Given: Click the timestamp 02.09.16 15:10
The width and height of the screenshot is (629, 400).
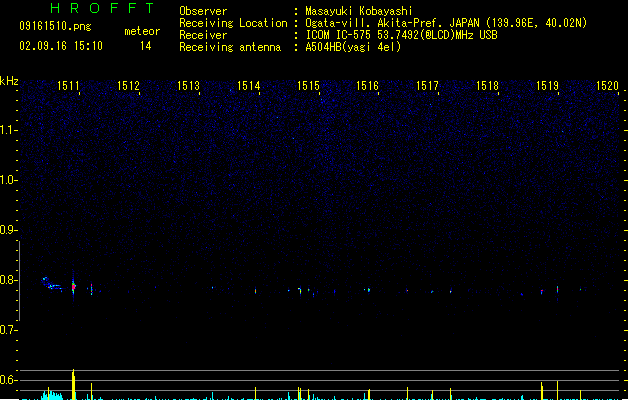Looking at the screenshot, I should coord(61,46).
